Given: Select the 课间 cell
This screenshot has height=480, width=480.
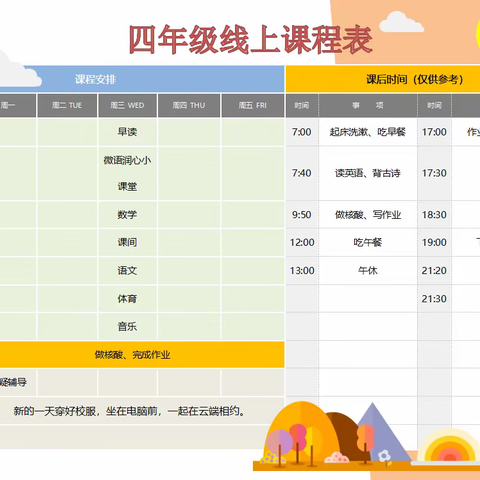Looking at the screenshot, I should point(127,242).
